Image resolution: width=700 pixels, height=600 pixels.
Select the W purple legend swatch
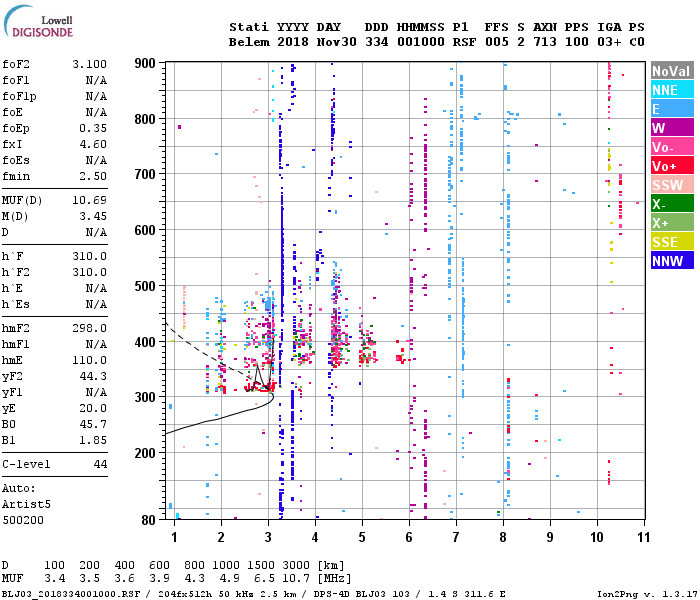coord(672,128)
